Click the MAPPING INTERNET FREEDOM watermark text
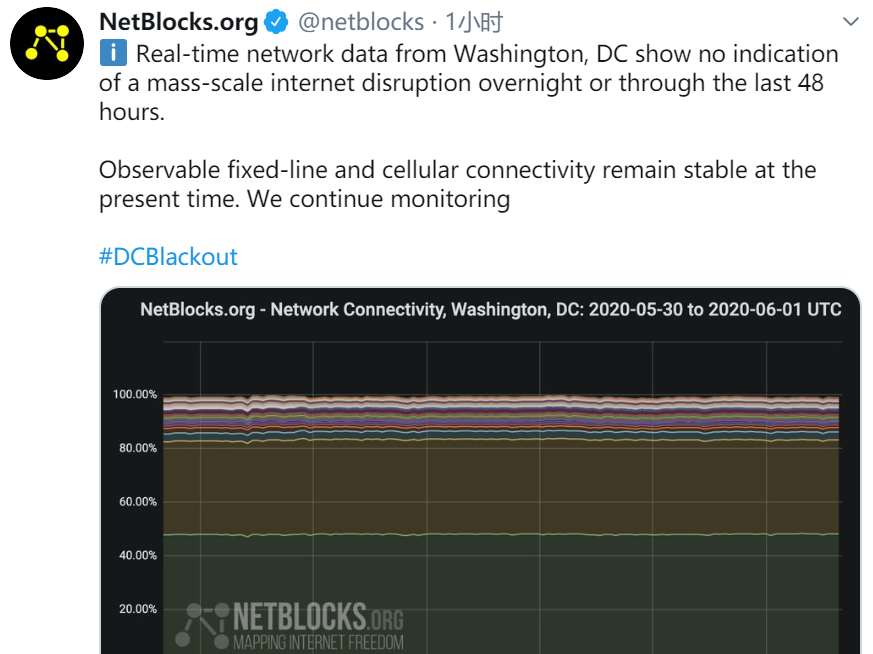Viewport: 873px width, 654px height. pyautogui.click(x=318, y=642)
